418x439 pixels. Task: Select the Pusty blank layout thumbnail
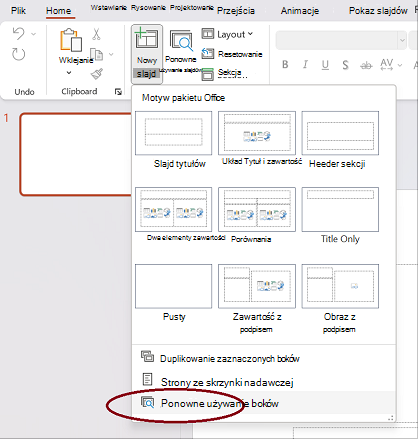(174, 286)
